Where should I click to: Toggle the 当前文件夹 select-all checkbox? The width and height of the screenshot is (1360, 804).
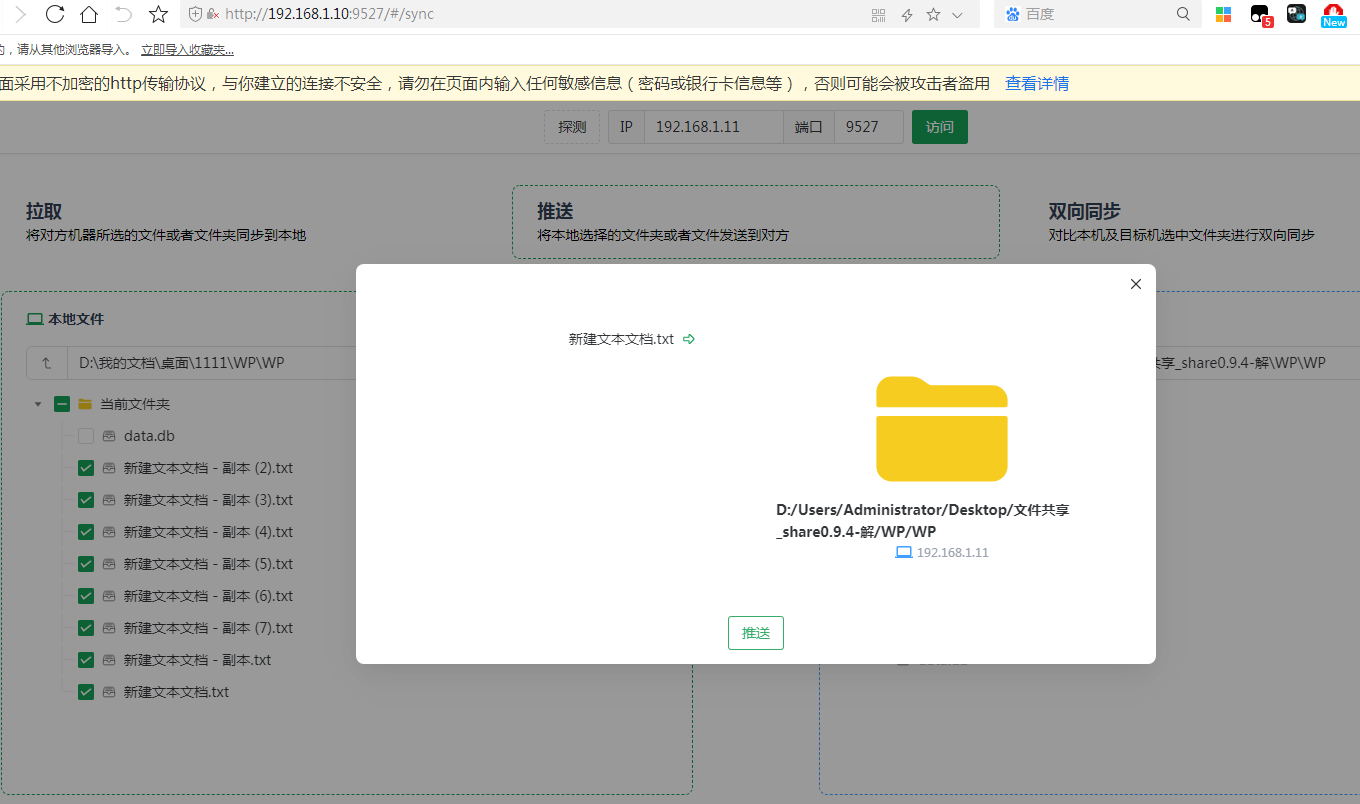click(x=62, y=404)
